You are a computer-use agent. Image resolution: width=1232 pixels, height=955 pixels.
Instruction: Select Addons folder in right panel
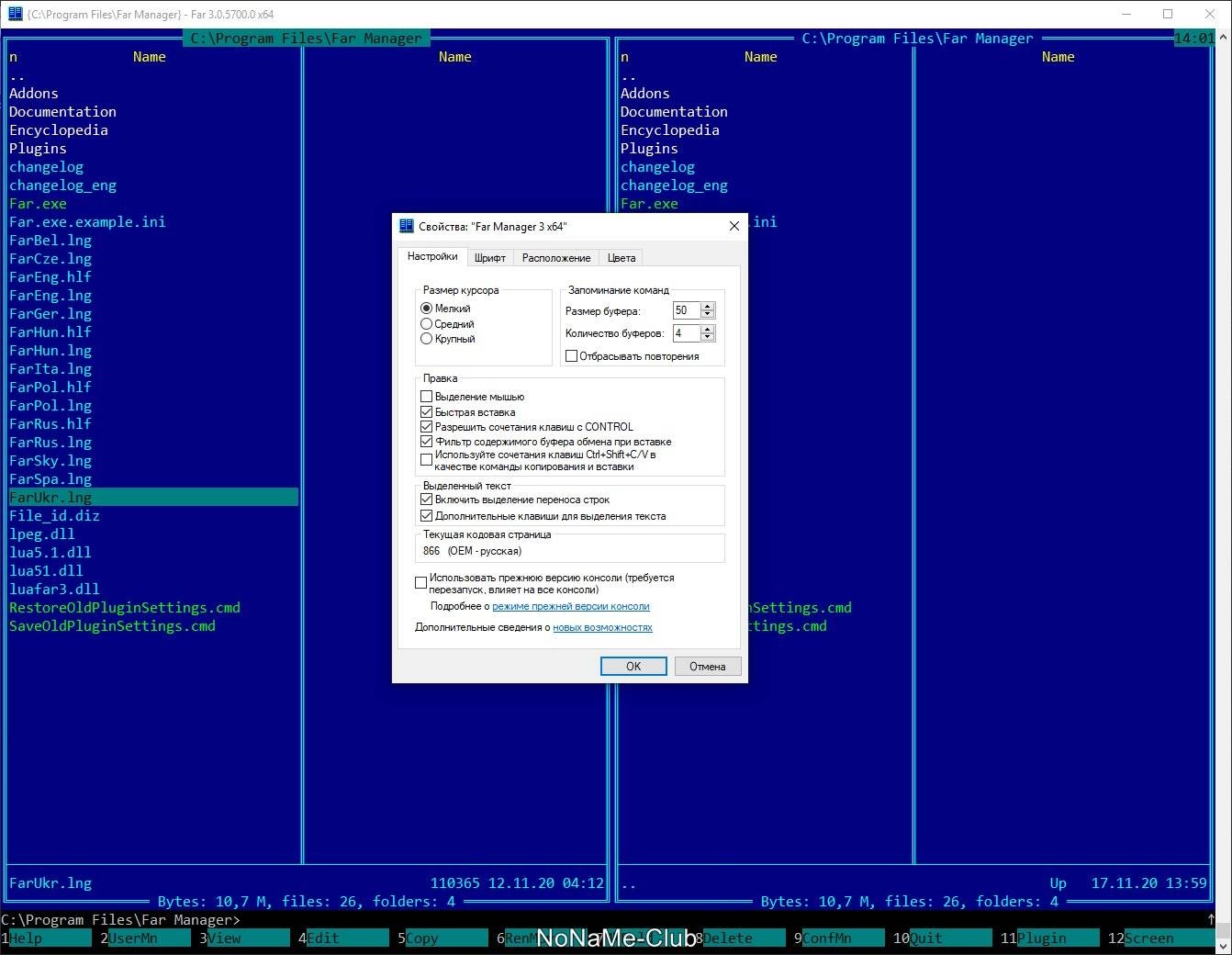(x=645, y=94)
